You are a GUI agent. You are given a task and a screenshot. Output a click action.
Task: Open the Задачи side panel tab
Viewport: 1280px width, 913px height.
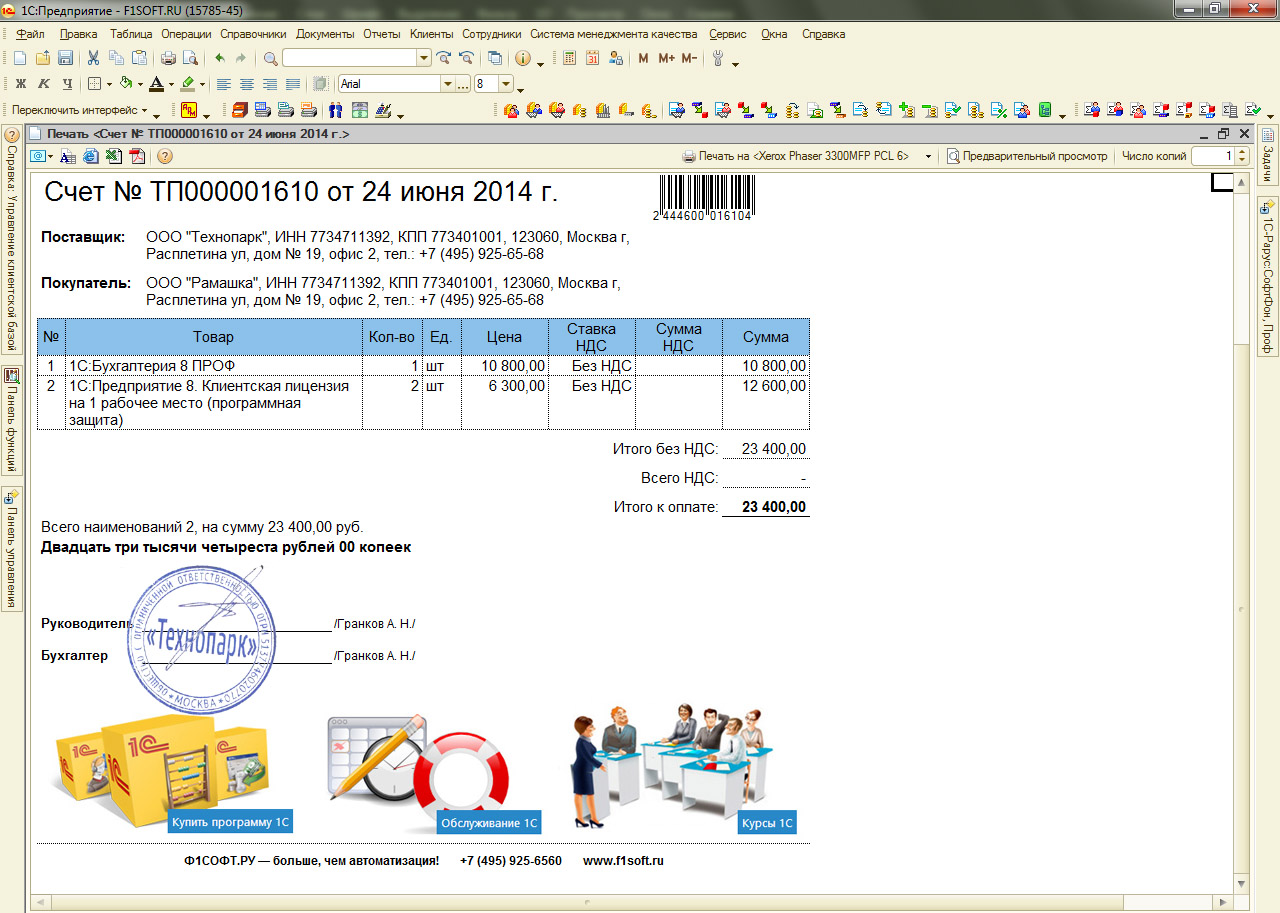1268,157
